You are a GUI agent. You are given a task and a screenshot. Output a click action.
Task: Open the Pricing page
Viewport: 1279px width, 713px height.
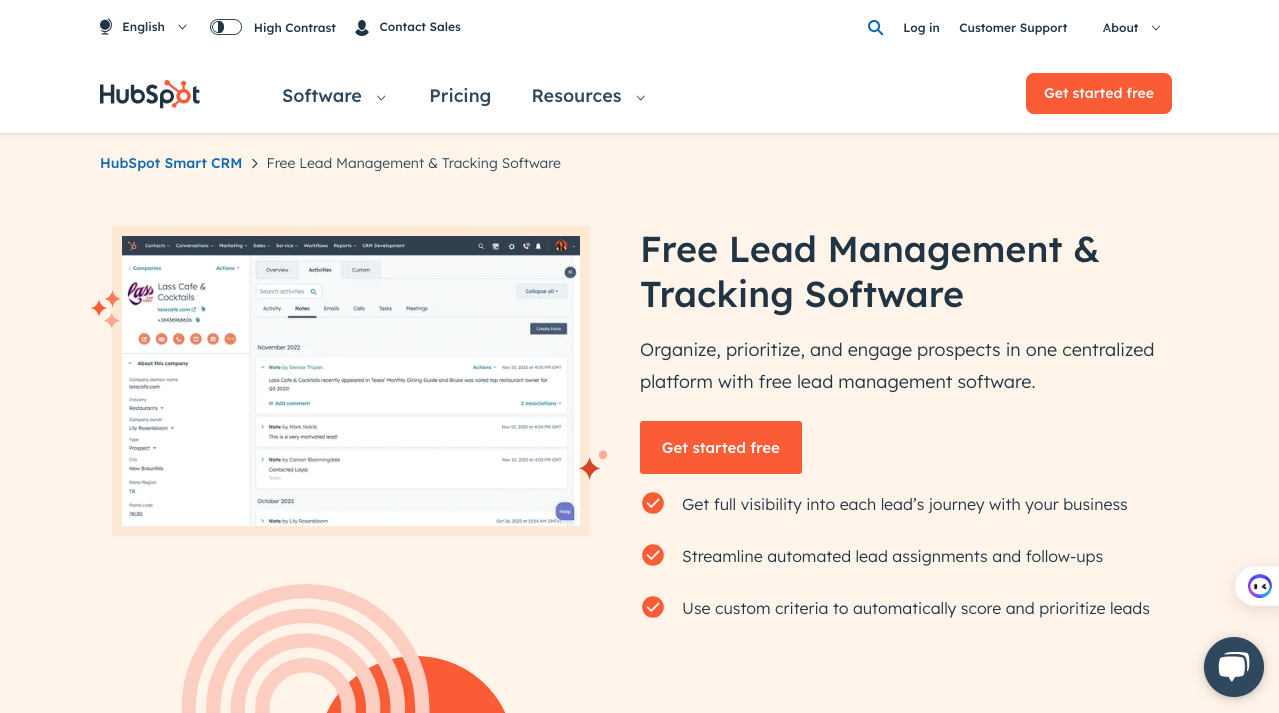(x=460, y=96)
